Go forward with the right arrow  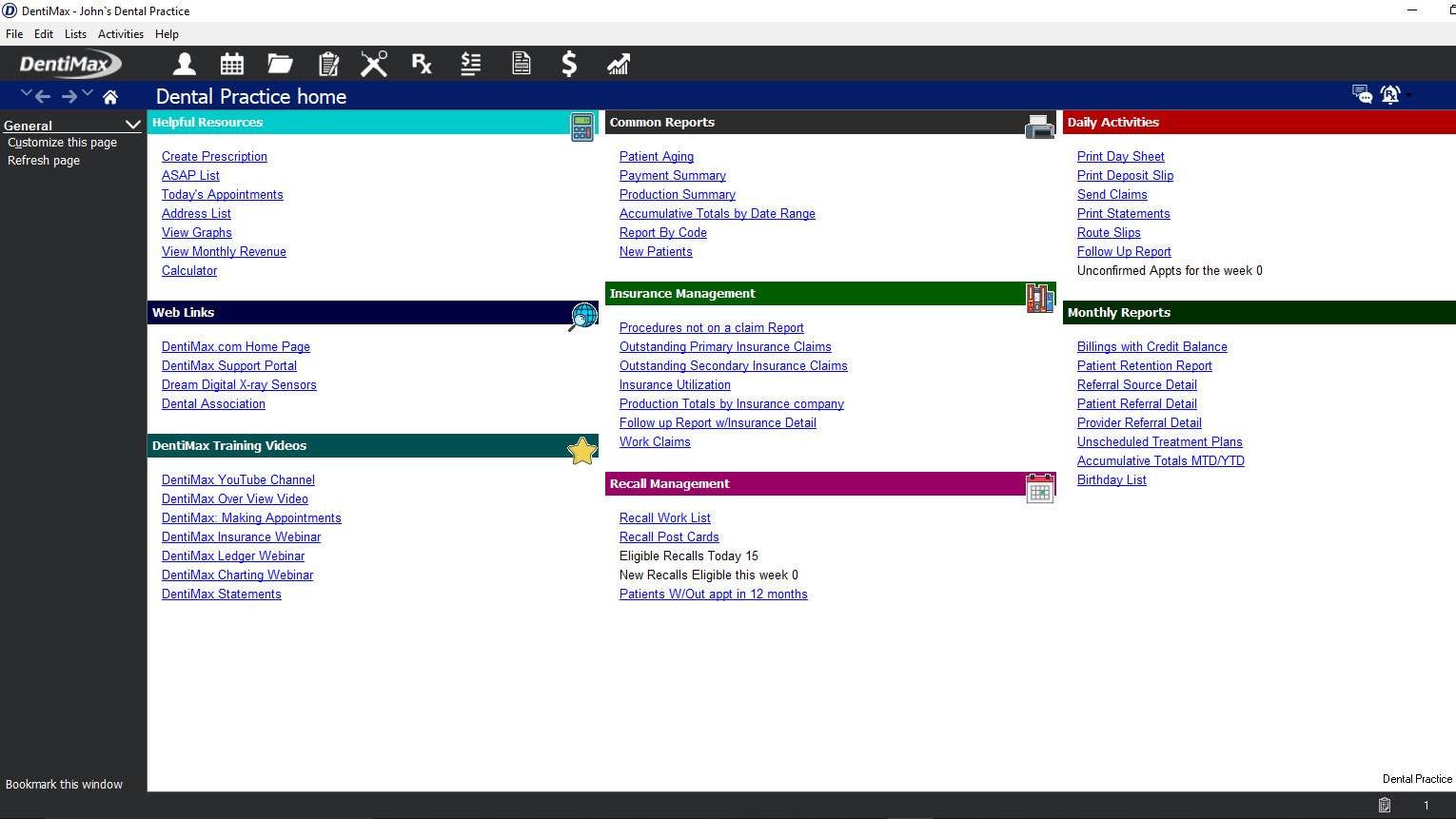[69, 96]
